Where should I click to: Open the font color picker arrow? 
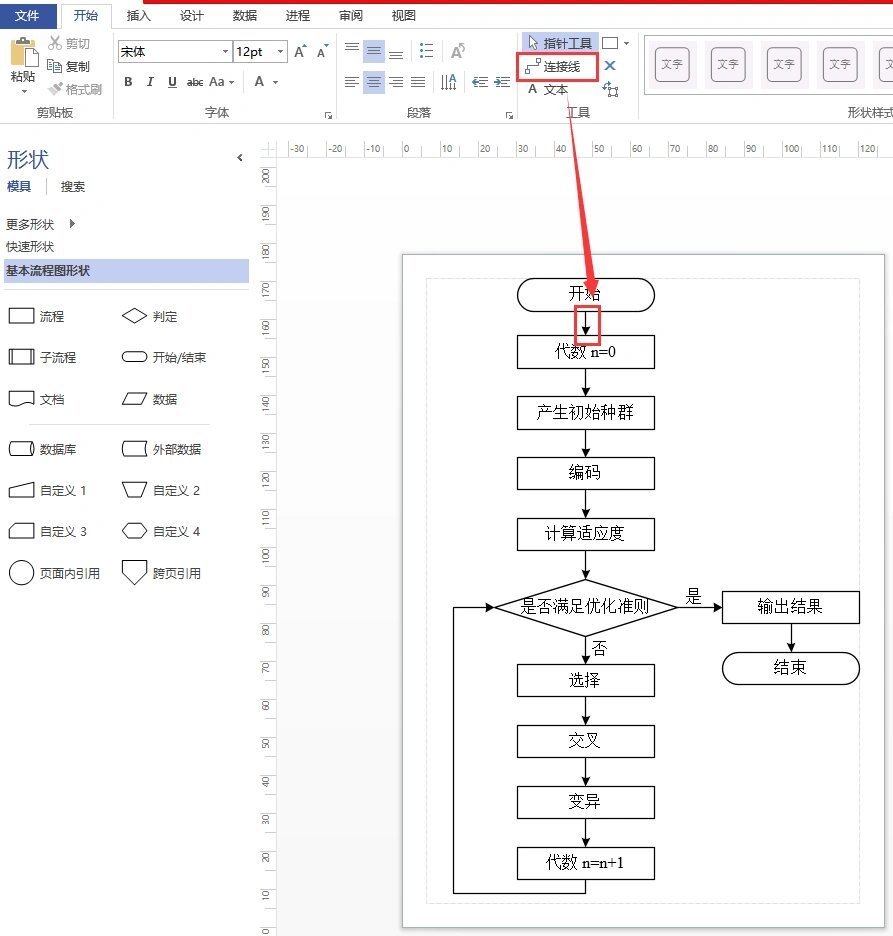tap(275, 82)
